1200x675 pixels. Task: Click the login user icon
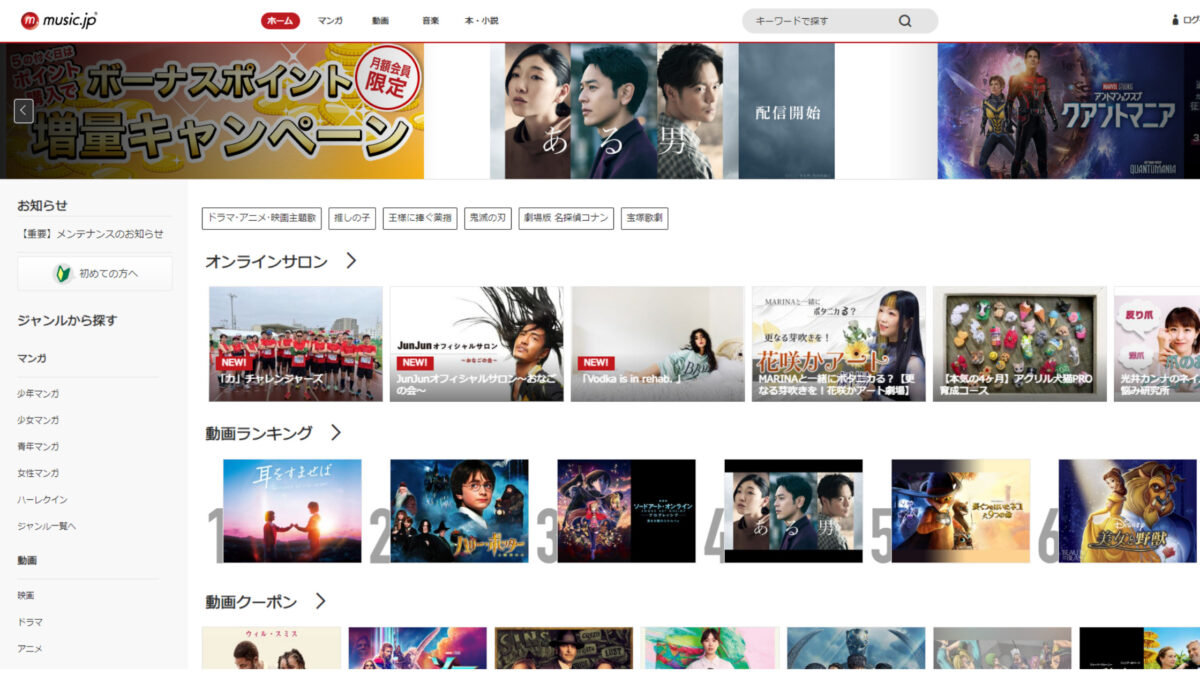click(x=1176, y=20)
